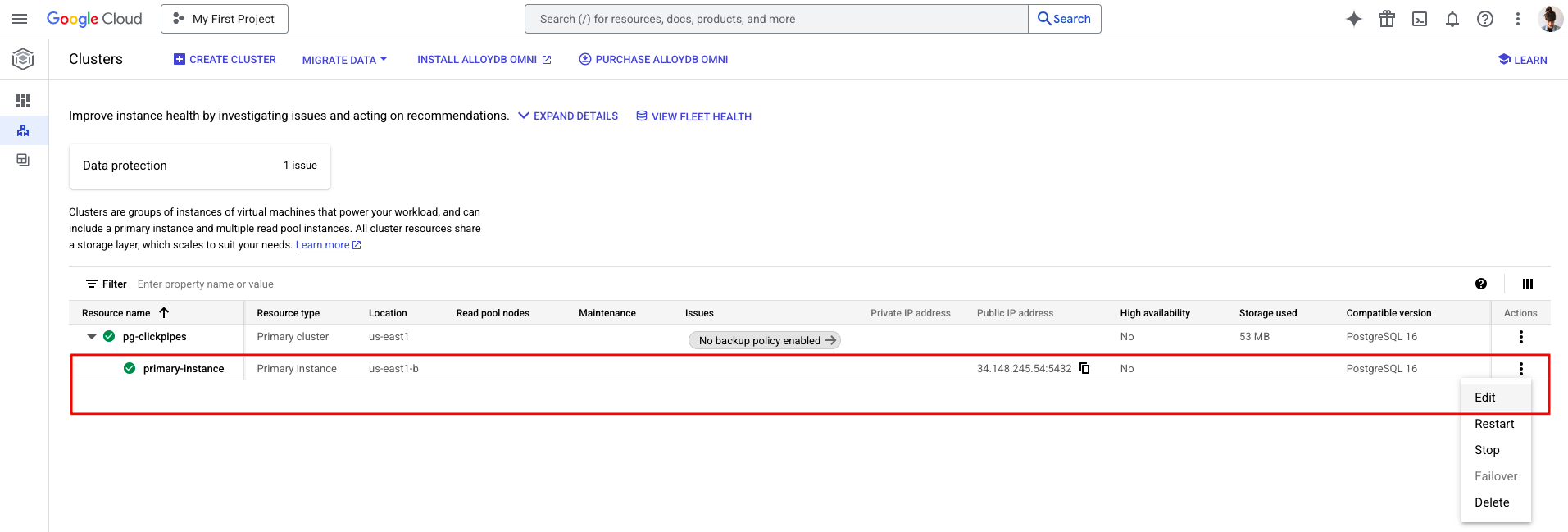Viewport: 1568px width, 532px height.
Task: Open Gemini AI assistant sparkle icon
Action: [x=1353, y=19]
